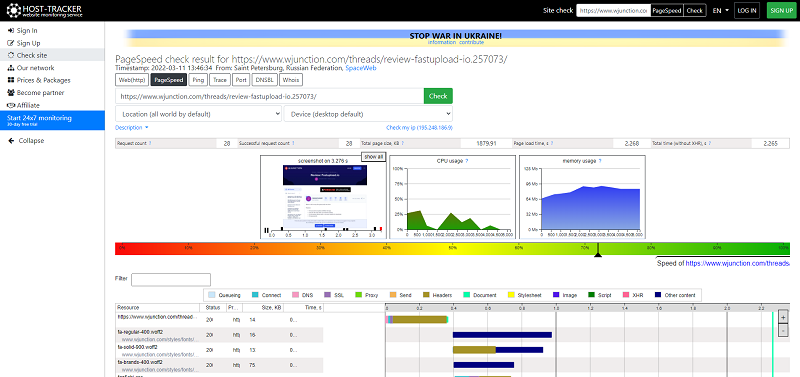Click the SSL legend swatch

click(328, 295)
